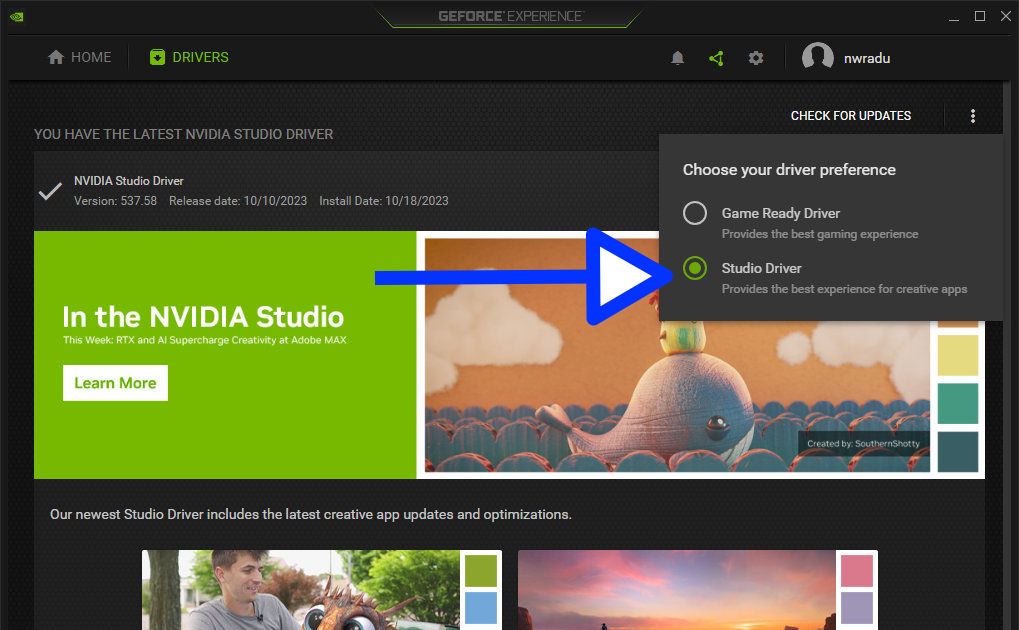Screen dimensions: 1019x630
Task: Switch to the Drivers tab
Action: (200, 58)
